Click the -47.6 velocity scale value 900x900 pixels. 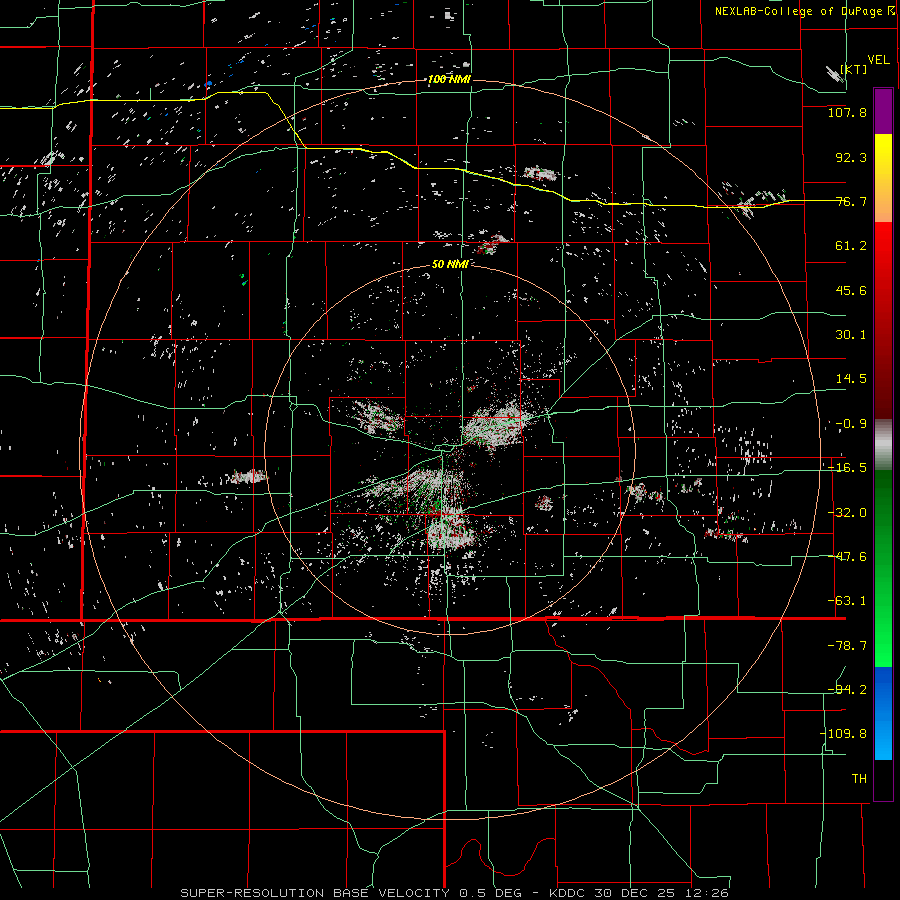pos(847,557)
